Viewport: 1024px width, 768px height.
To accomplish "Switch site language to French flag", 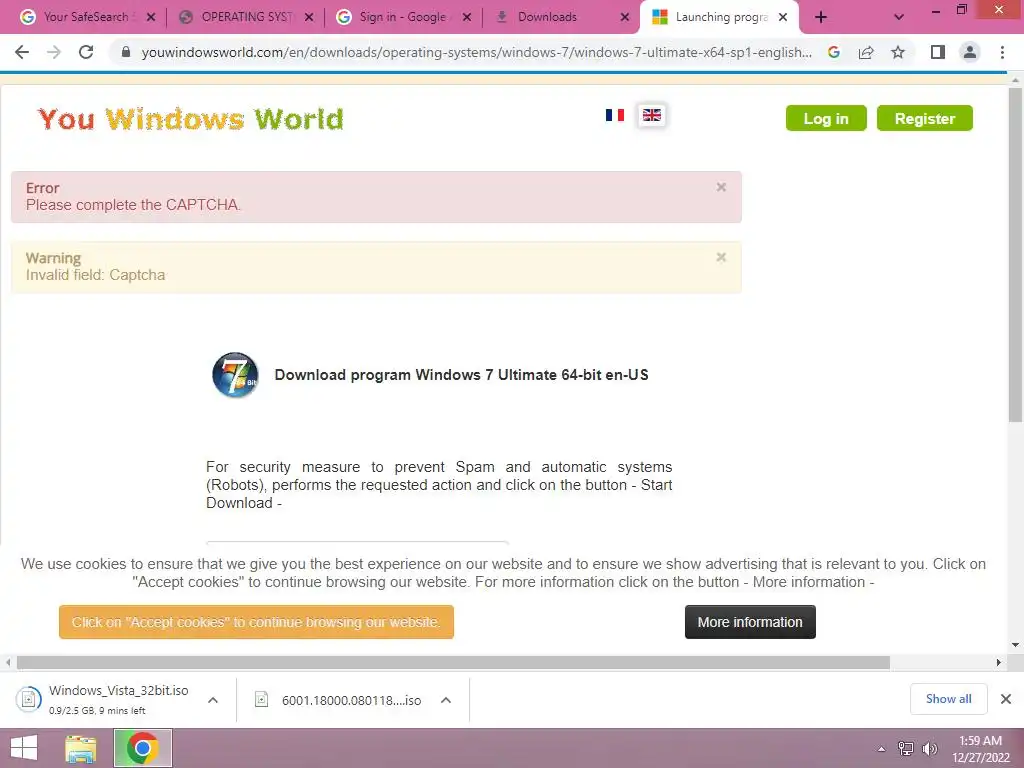I will pyautogui.click(x=615, y=115).
